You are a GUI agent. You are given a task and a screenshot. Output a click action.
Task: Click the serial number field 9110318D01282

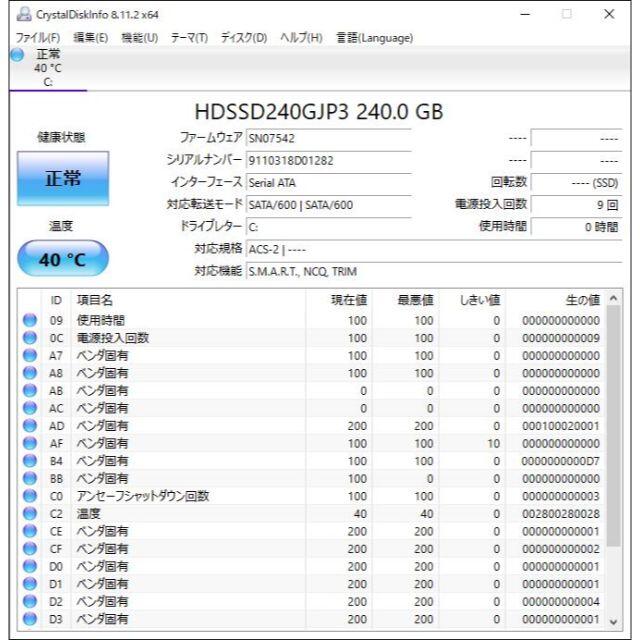click(x=328, y=160)
